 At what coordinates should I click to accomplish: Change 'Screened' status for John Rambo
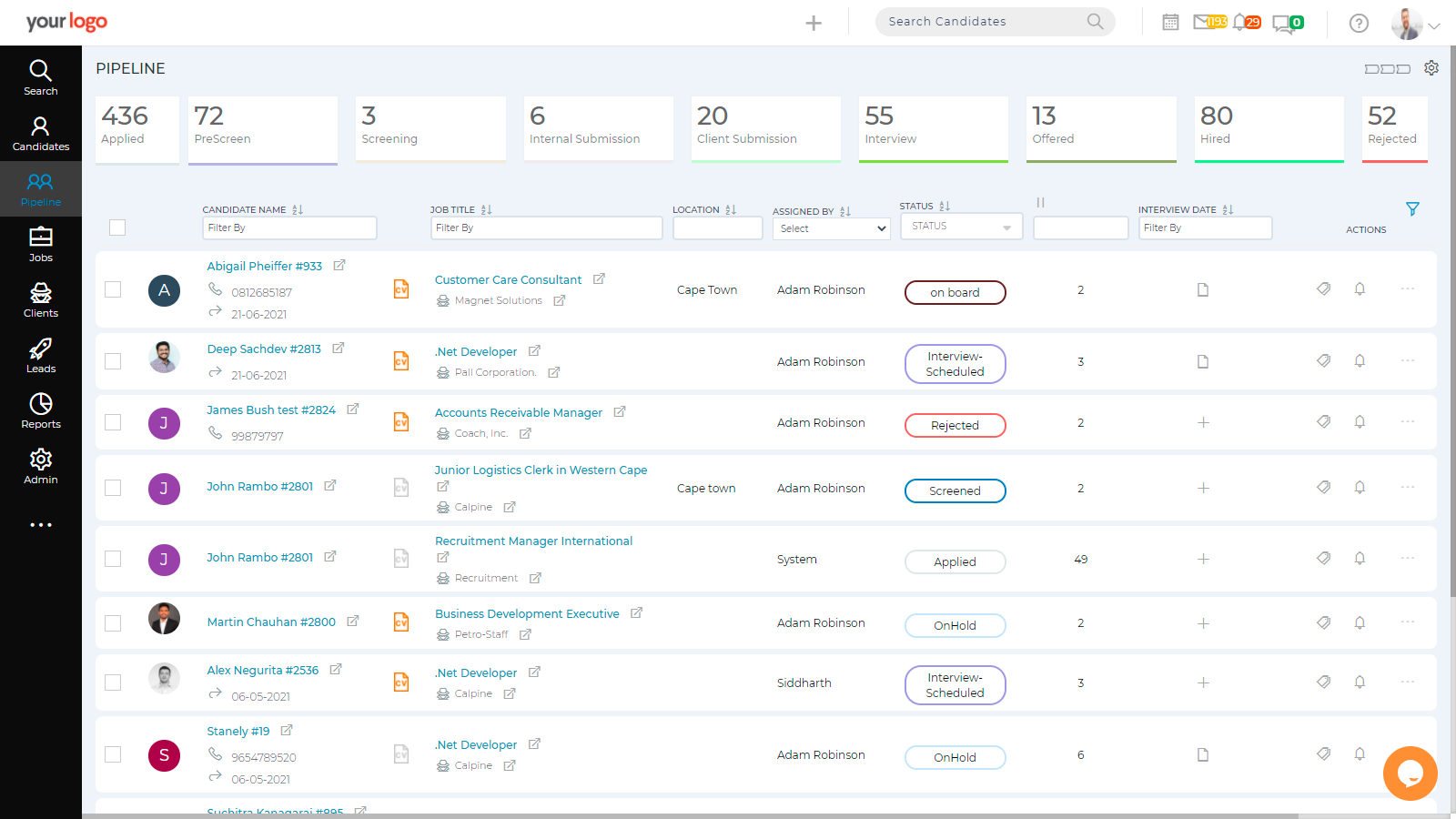coord(955,490)
